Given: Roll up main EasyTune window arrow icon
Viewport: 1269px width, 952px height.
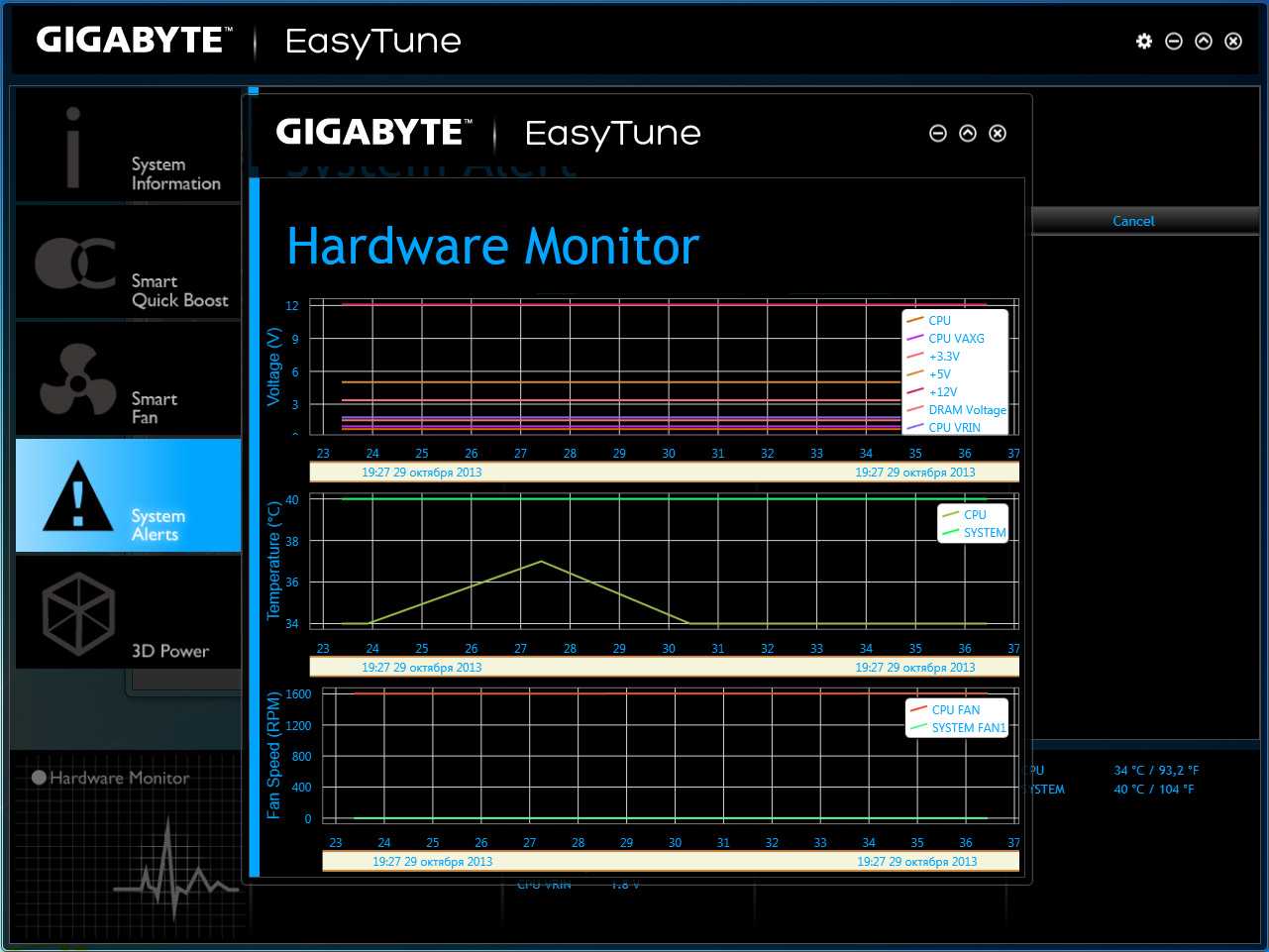Looking at the screenshot, I should tap(1204, 41).
